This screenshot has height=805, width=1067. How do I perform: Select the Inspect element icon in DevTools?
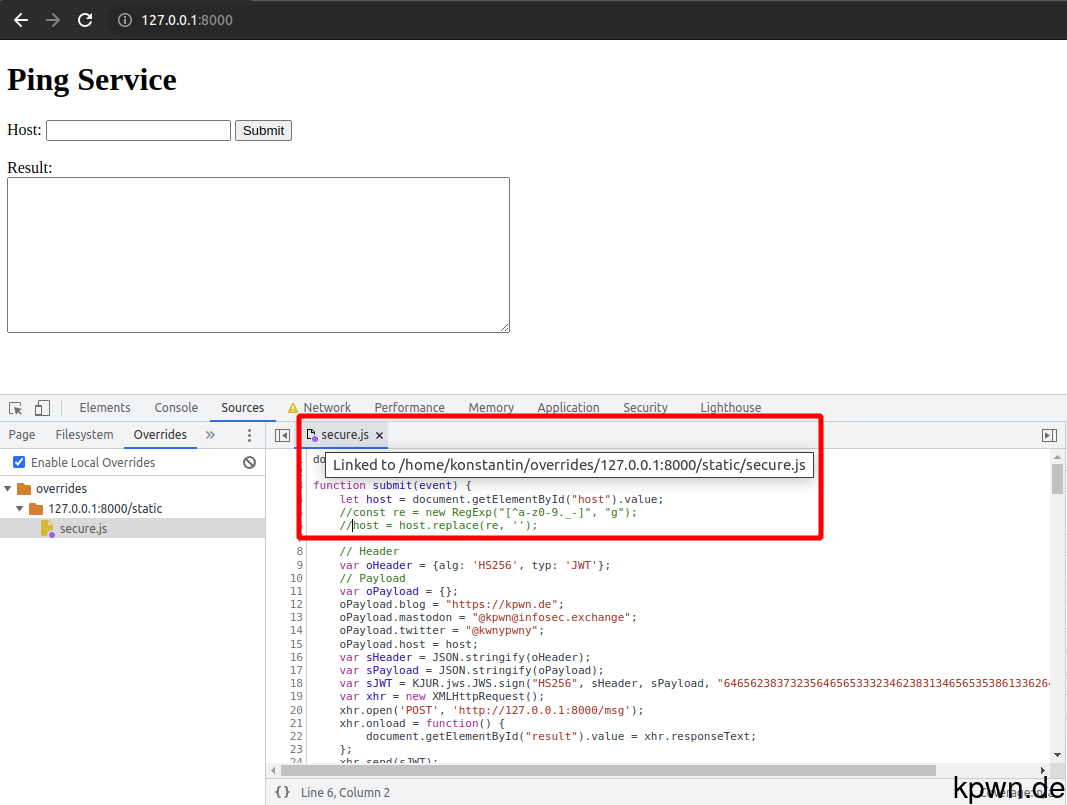(x=15, y=407)
